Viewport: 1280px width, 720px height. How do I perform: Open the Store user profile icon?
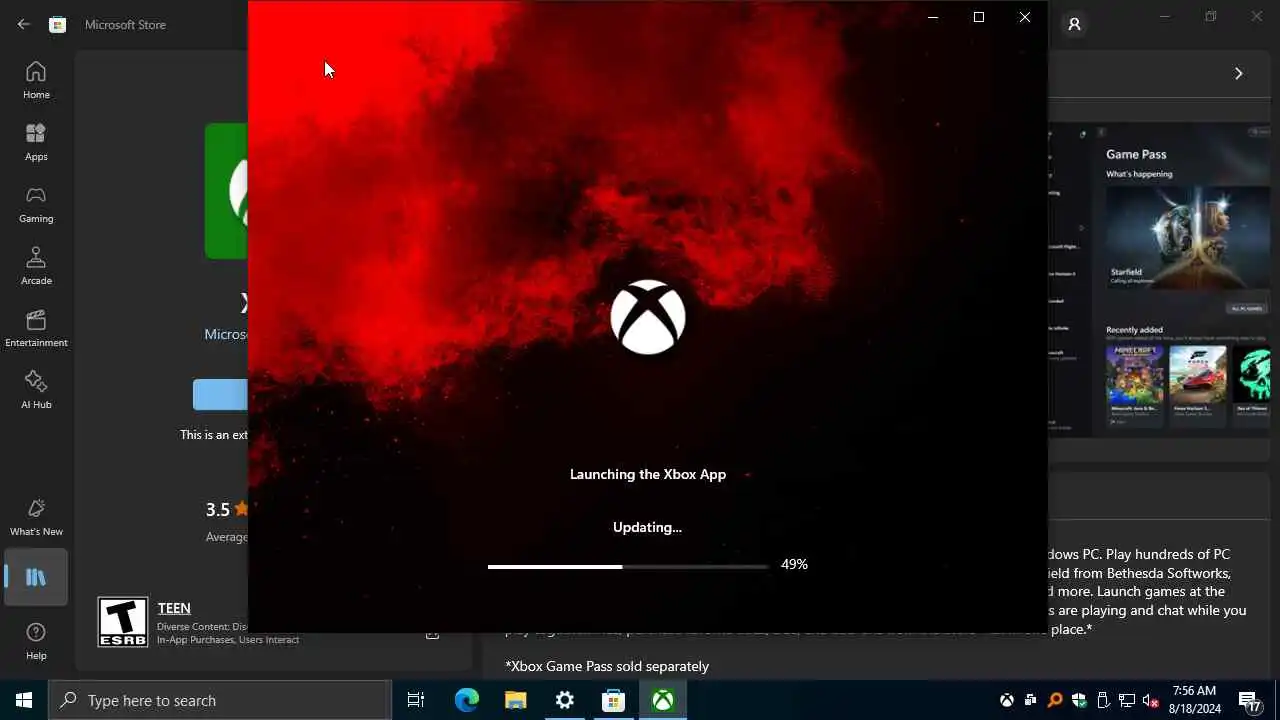click(1074, 24)
